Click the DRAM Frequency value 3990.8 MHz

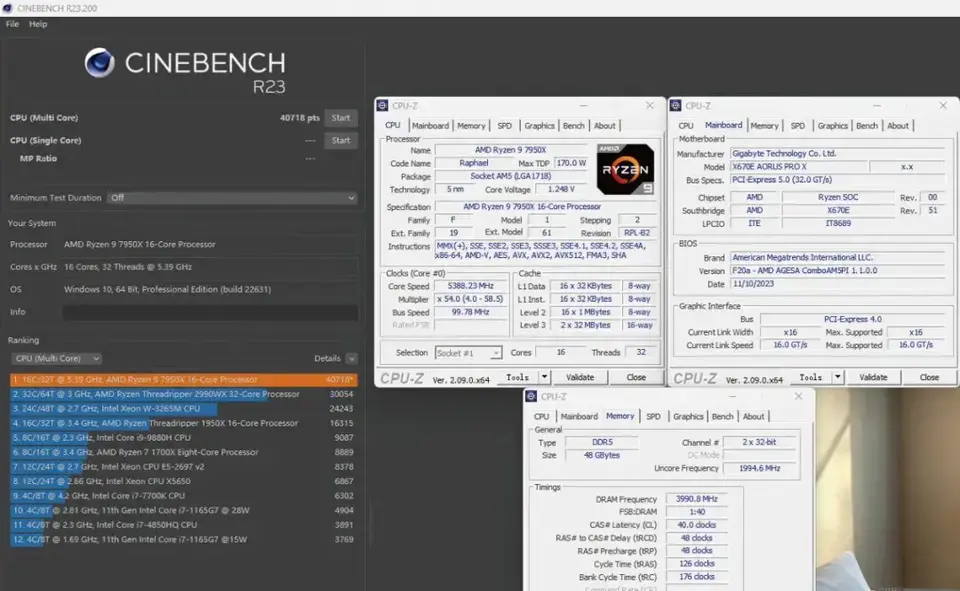click(x=697, y=499)
